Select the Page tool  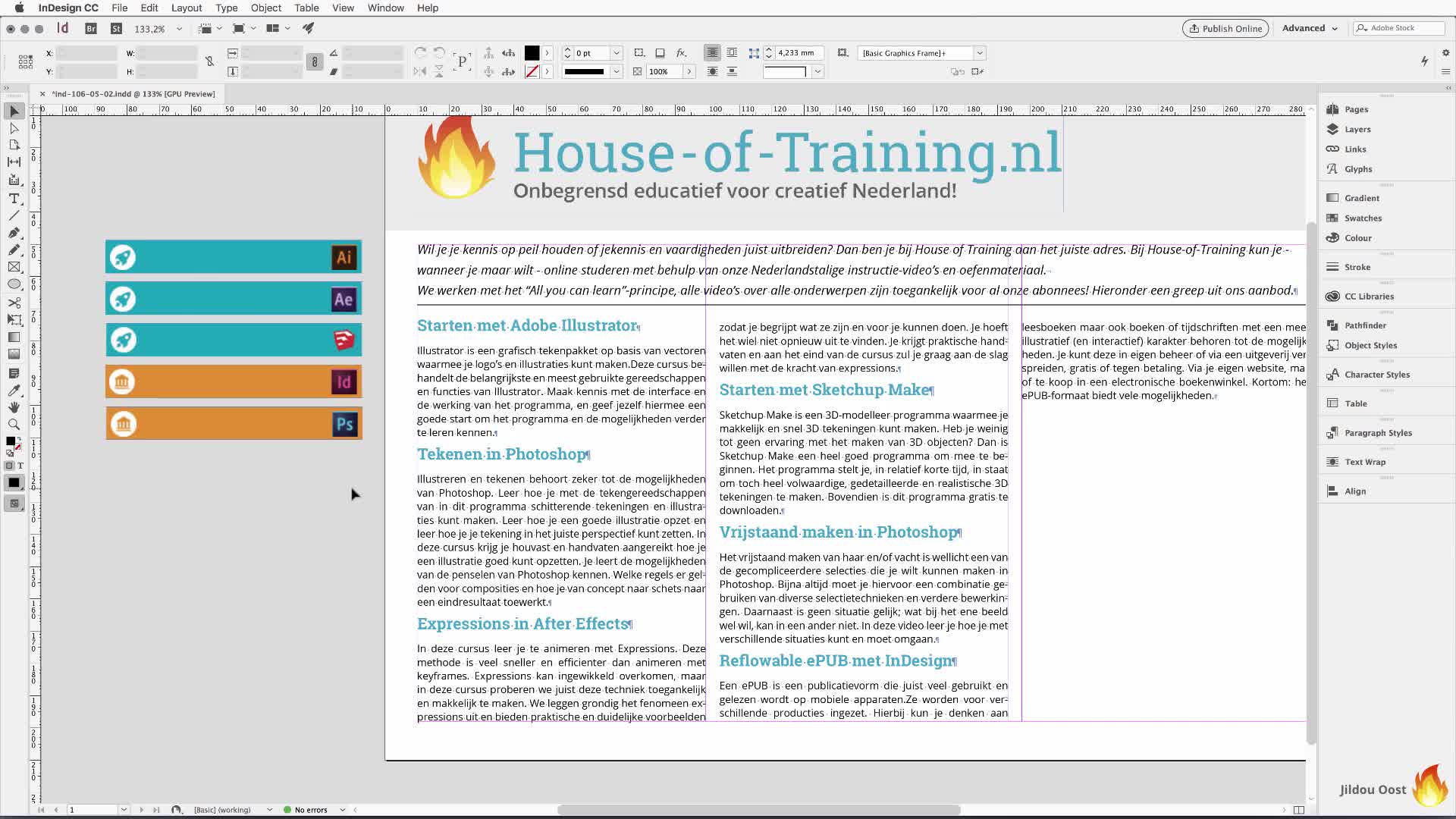[14, 145]
